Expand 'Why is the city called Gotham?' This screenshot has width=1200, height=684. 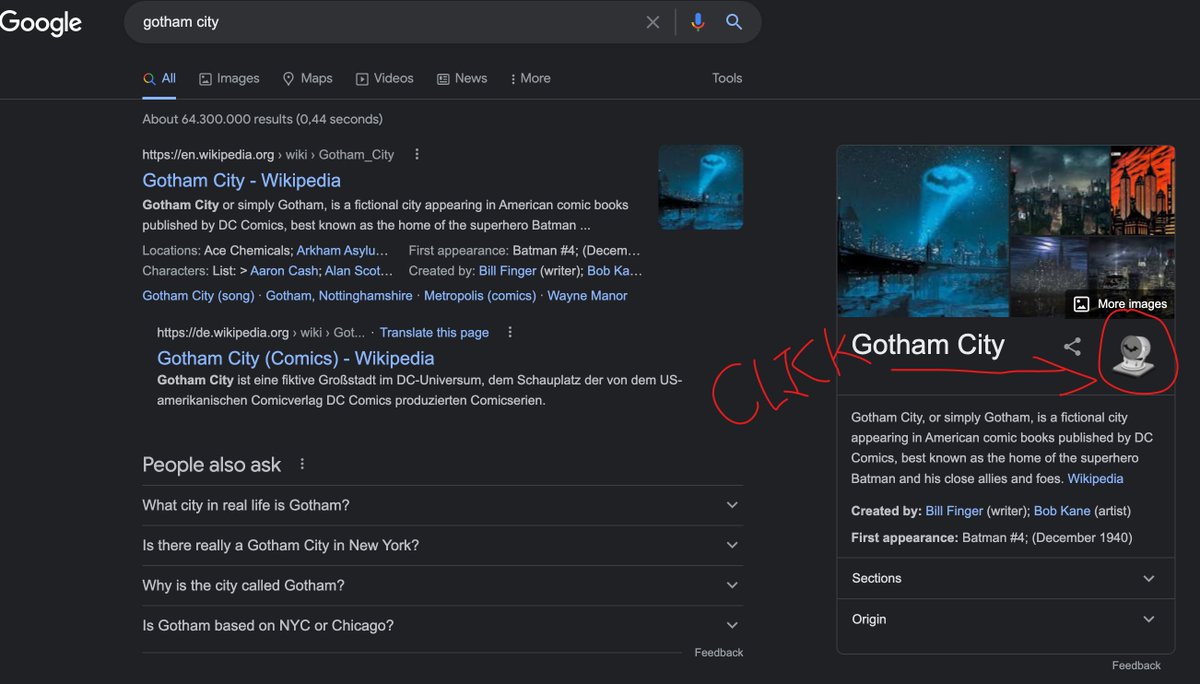442,585
